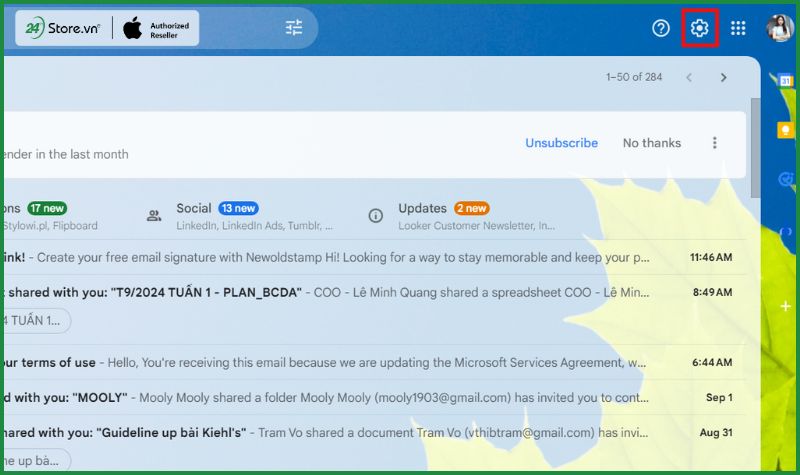The width and height of the screenshot is (800, 475).
Task: Click the Updates info icon
Action: click(x=376, y=216)
